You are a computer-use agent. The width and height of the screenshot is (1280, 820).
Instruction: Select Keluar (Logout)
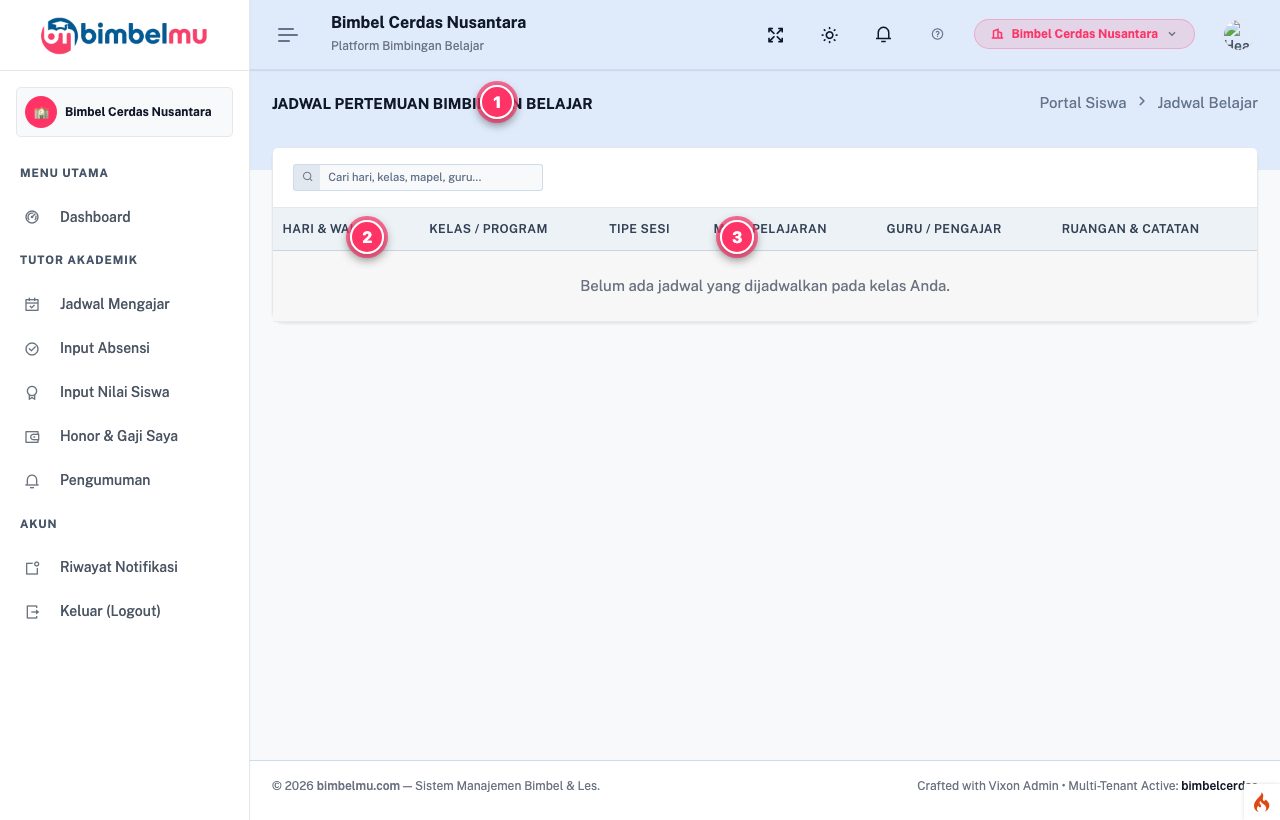[110, 611]
